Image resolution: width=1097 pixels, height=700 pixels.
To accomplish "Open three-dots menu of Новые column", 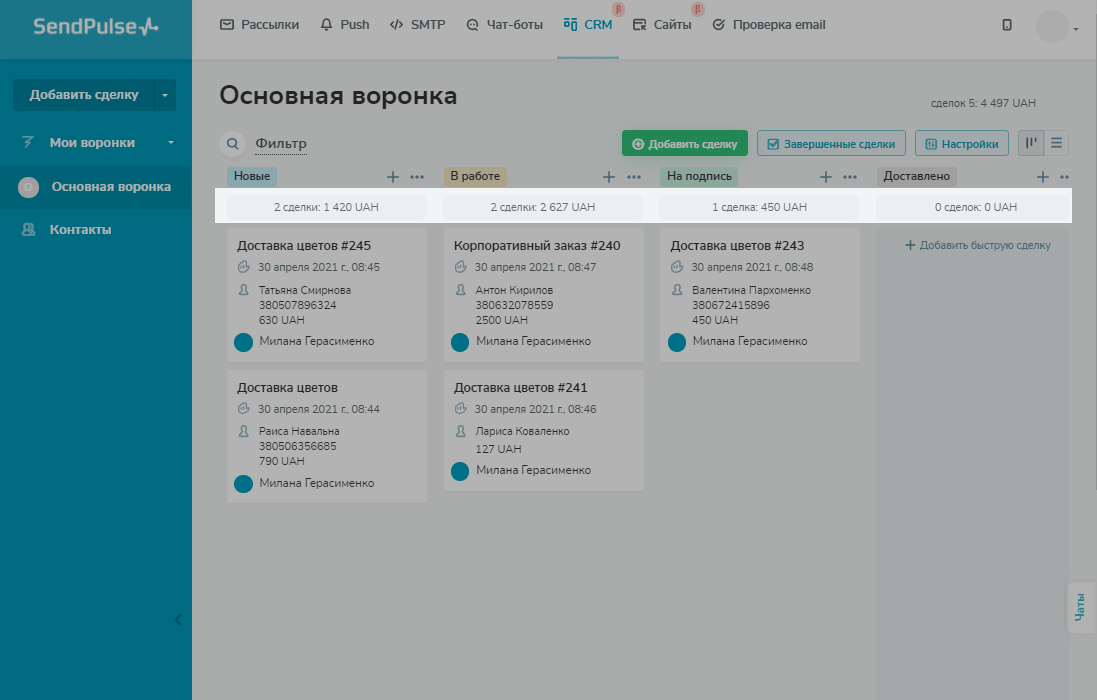I will [x=417, y=177].
